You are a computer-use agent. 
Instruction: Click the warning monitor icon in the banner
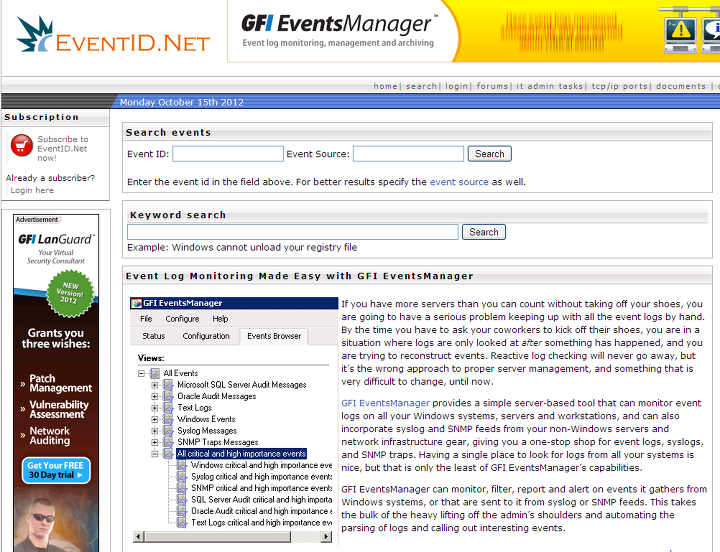680,30
